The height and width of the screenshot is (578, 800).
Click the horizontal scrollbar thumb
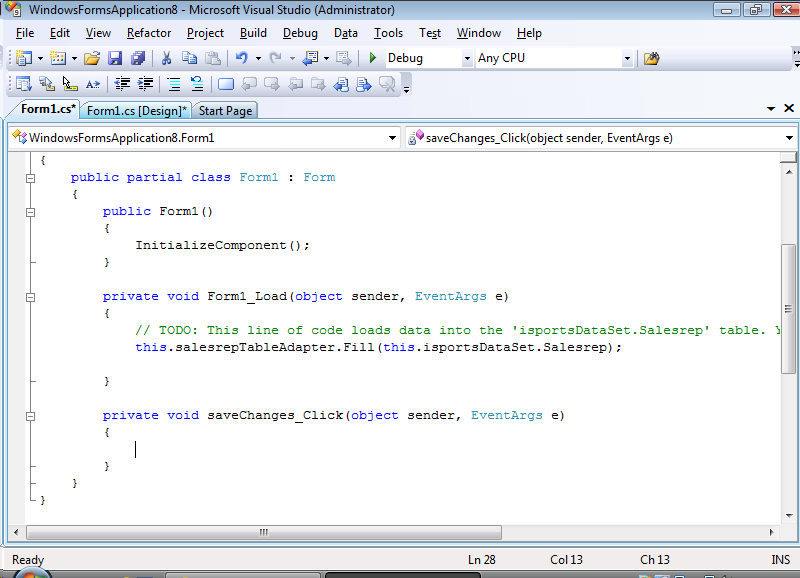click(264, 532)
